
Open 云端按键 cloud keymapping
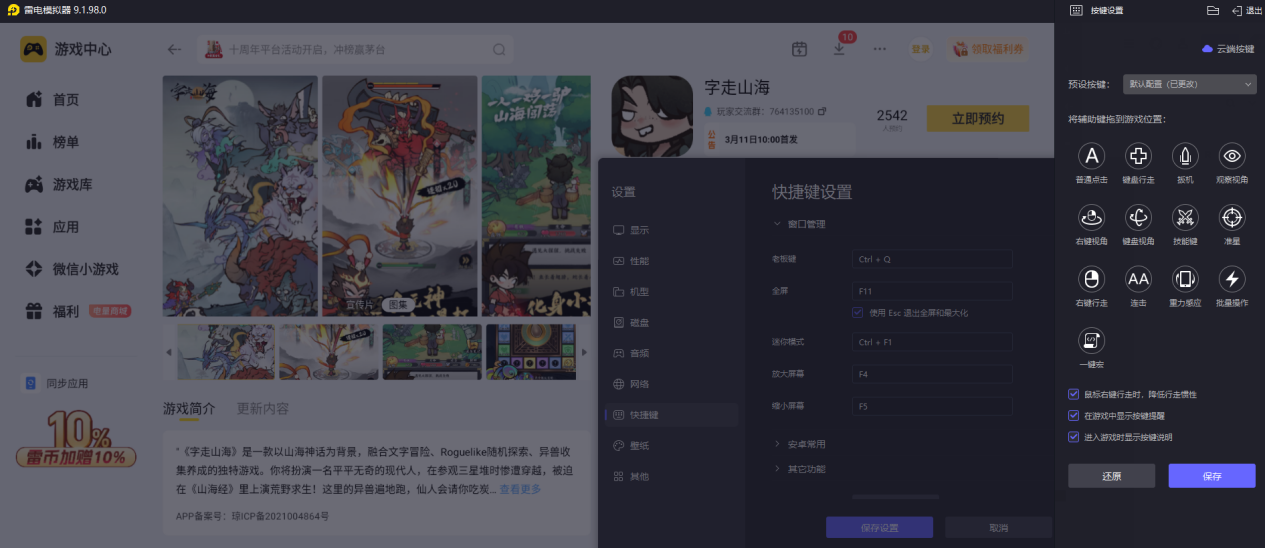tap(1228, 48)
